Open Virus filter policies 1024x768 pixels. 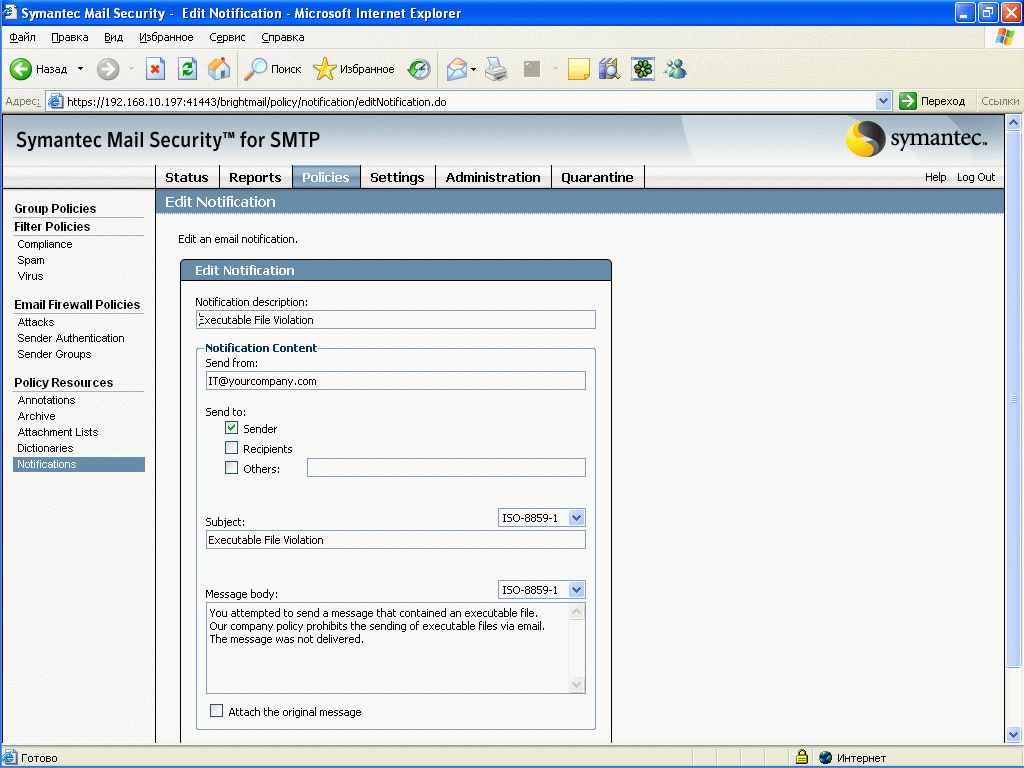pyautogui.click(x=30, y=276)
